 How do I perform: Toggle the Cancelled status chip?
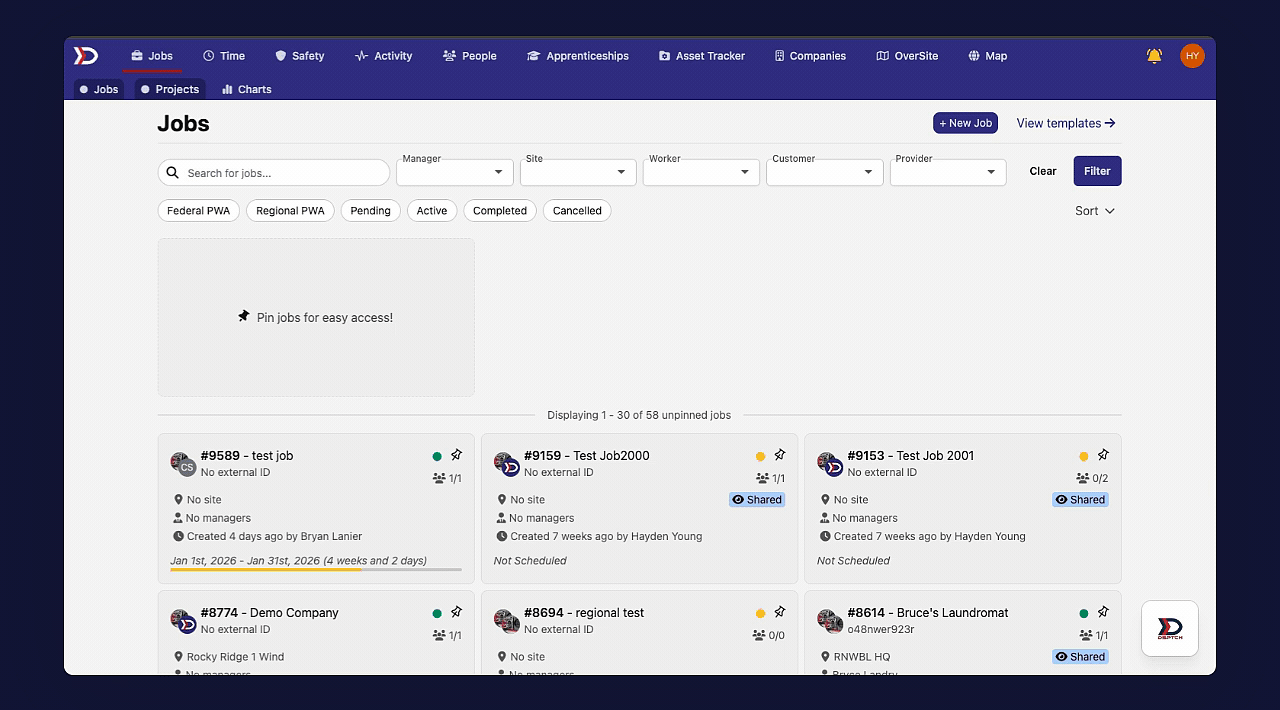click(x=577, y=211)
